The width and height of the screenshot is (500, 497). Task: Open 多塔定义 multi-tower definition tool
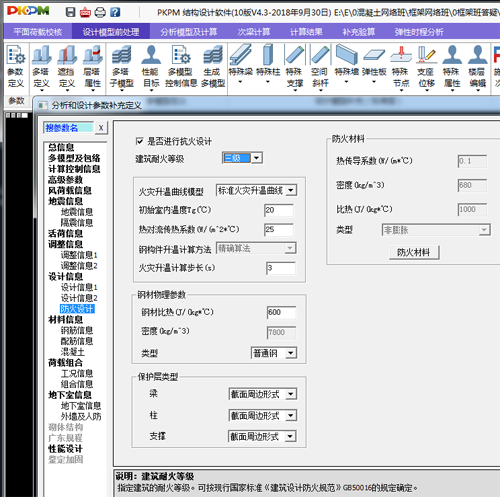pos(41,67)
